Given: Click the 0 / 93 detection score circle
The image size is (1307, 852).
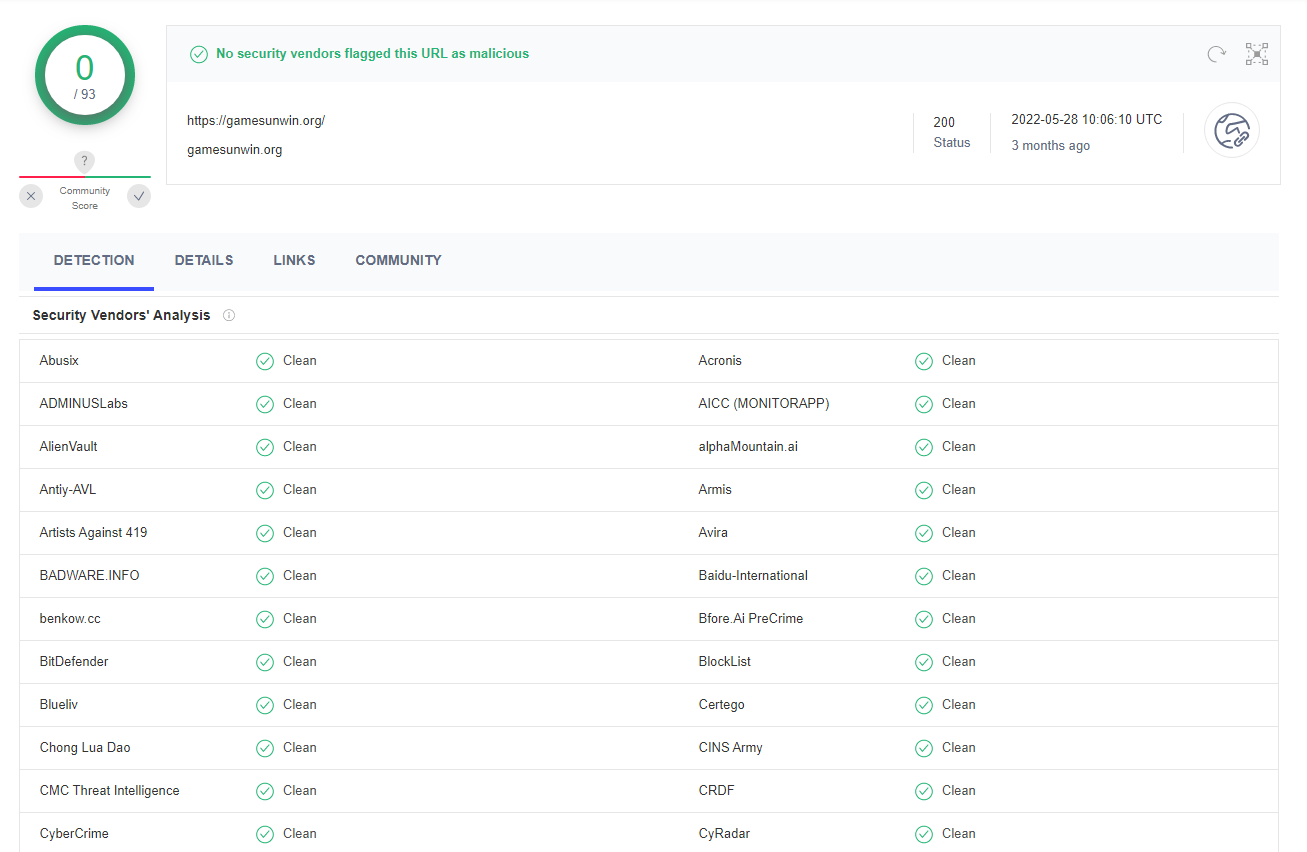Looking at the screenshot, I should (x=85, y=76).
